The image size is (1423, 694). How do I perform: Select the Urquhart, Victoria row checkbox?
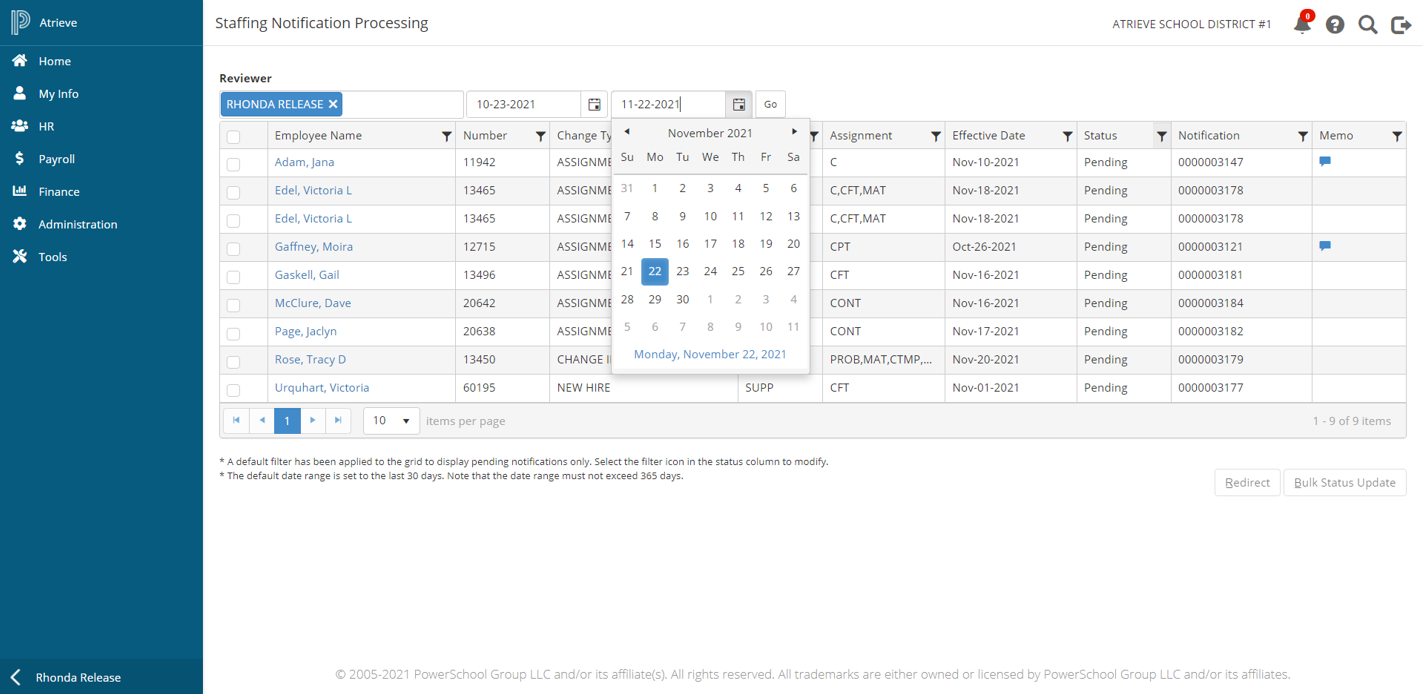tap(233, 390)
